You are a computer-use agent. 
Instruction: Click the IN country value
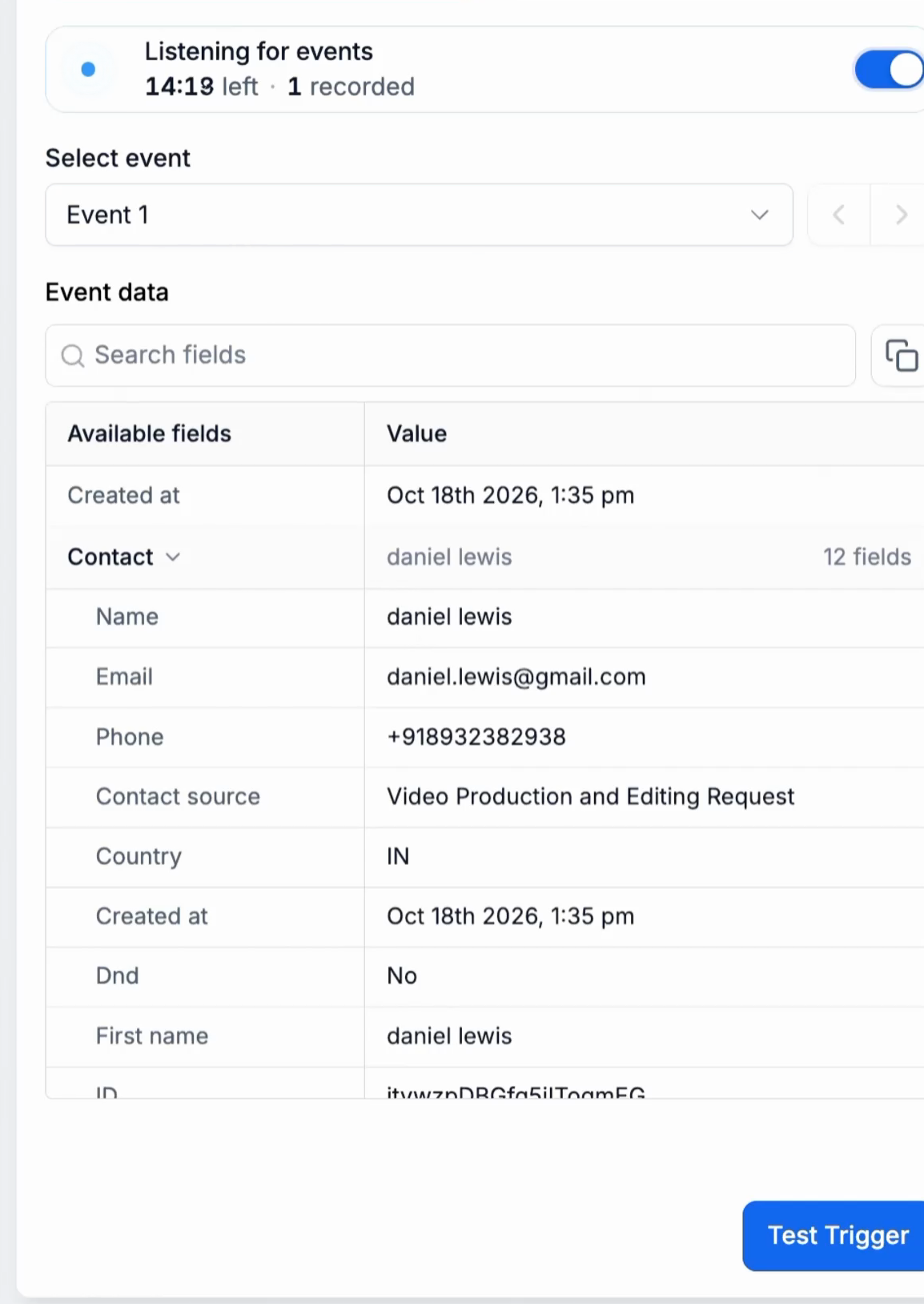pyautogui.click(x=398, y=856)
